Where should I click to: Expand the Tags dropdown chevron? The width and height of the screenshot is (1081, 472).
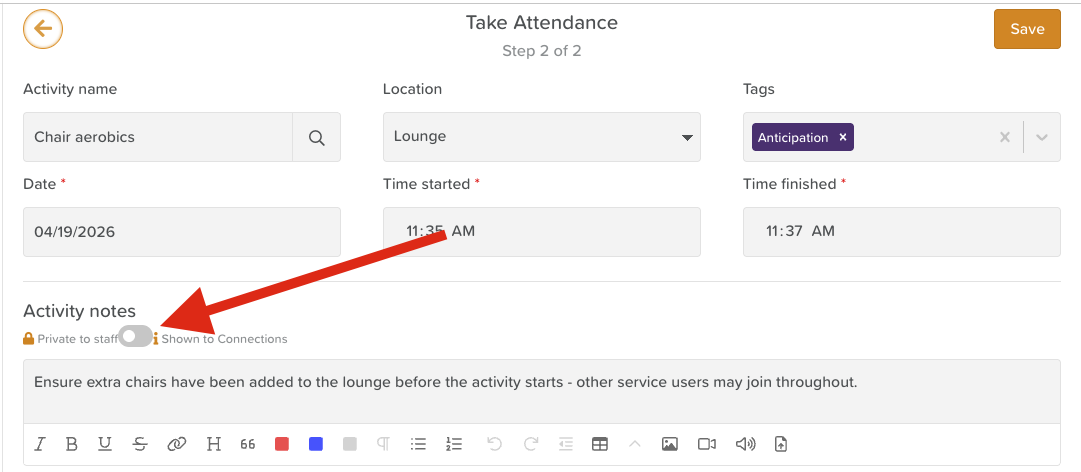(1041, 138)
